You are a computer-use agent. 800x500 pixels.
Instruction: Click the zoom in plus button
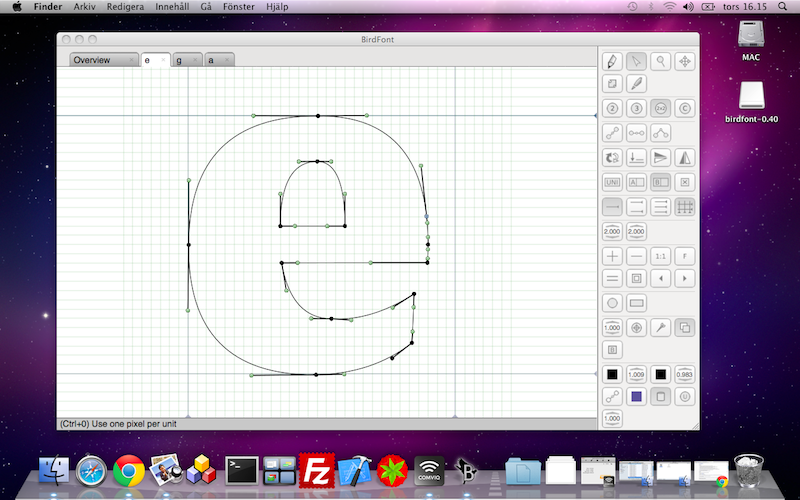[x=612, y=256]
